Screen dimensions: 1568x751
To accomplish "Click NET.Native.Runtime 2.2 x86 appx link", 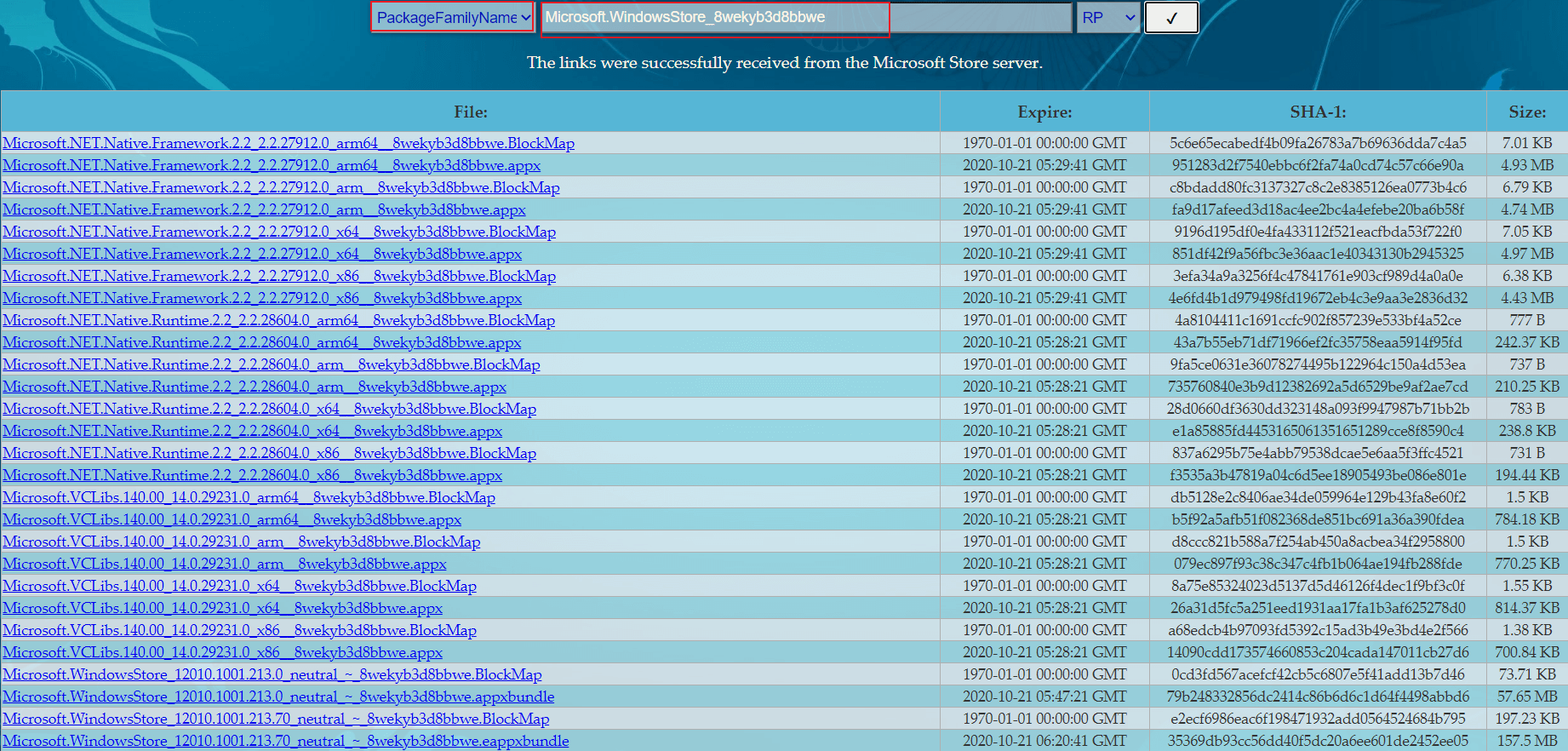I will [253, 475].
